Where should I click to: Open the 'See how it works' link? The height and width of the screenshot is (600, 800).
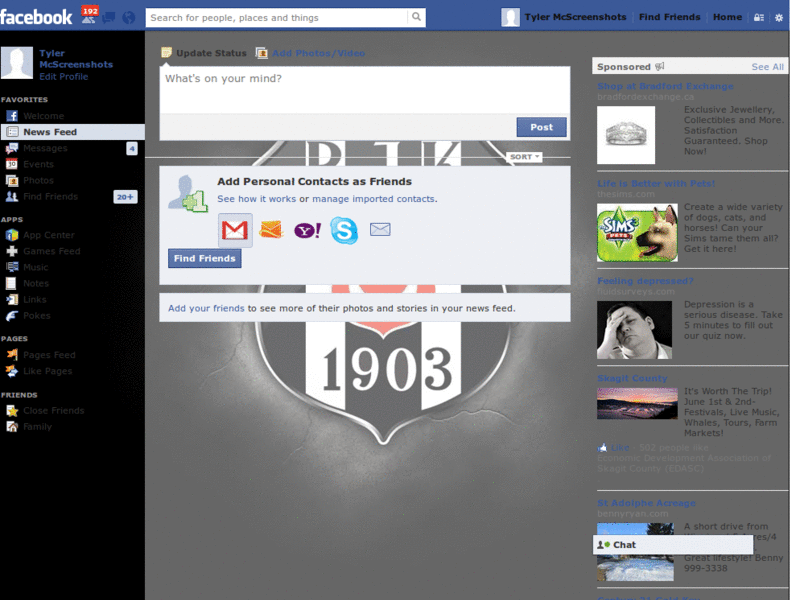pos(257,199)
